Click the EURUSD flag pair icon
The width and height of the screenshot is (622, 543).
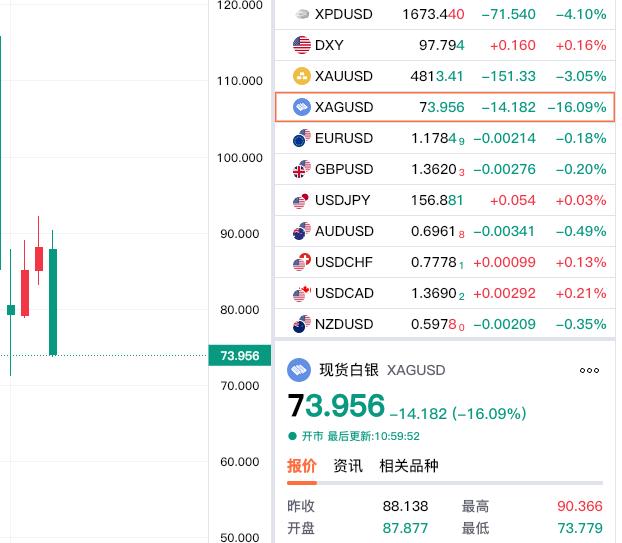pyautogui.click(x=302, y=138)
